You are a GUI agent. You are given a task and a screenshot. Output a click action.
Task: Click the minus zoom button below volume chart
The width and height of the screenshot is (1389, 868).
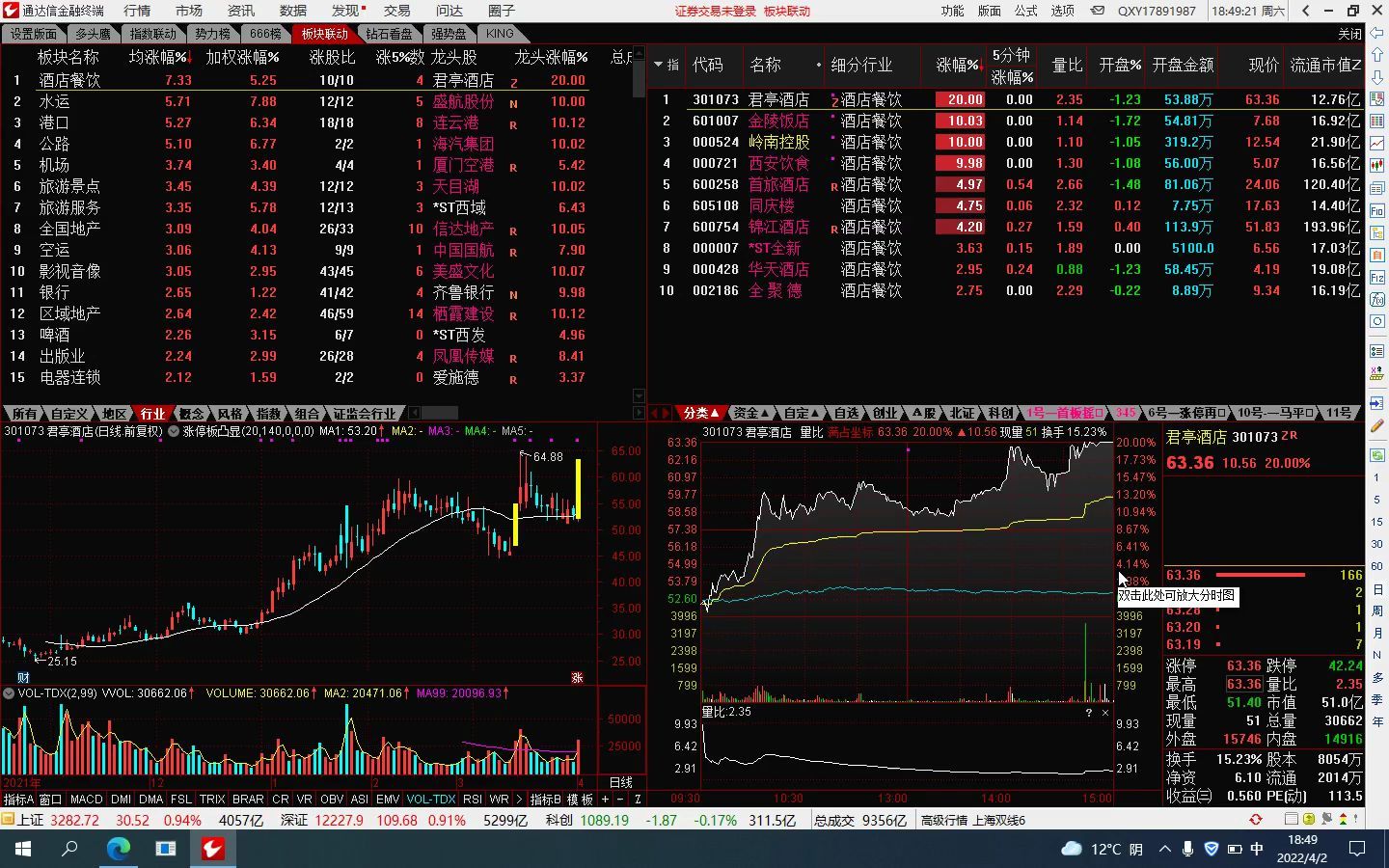tap(621, 799)
